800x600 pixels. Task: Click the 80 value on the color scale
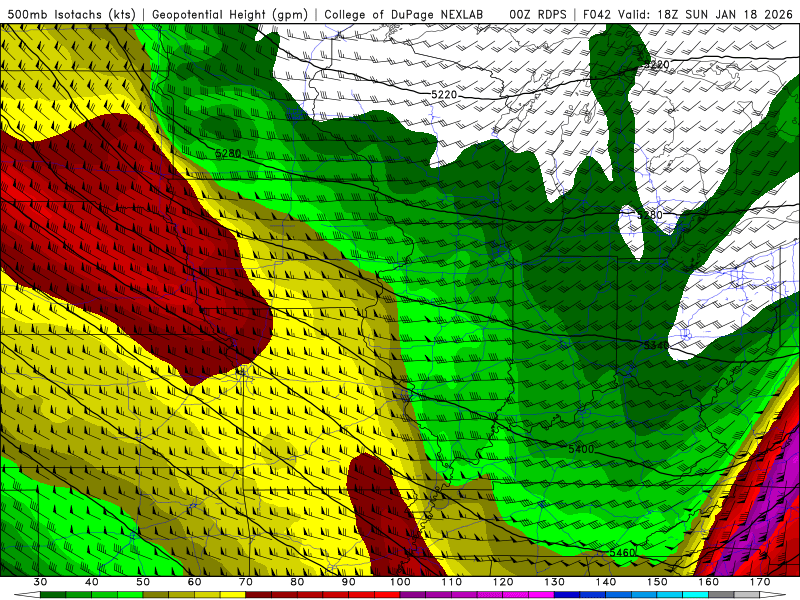pyautogui.click(x=297, y=582)
